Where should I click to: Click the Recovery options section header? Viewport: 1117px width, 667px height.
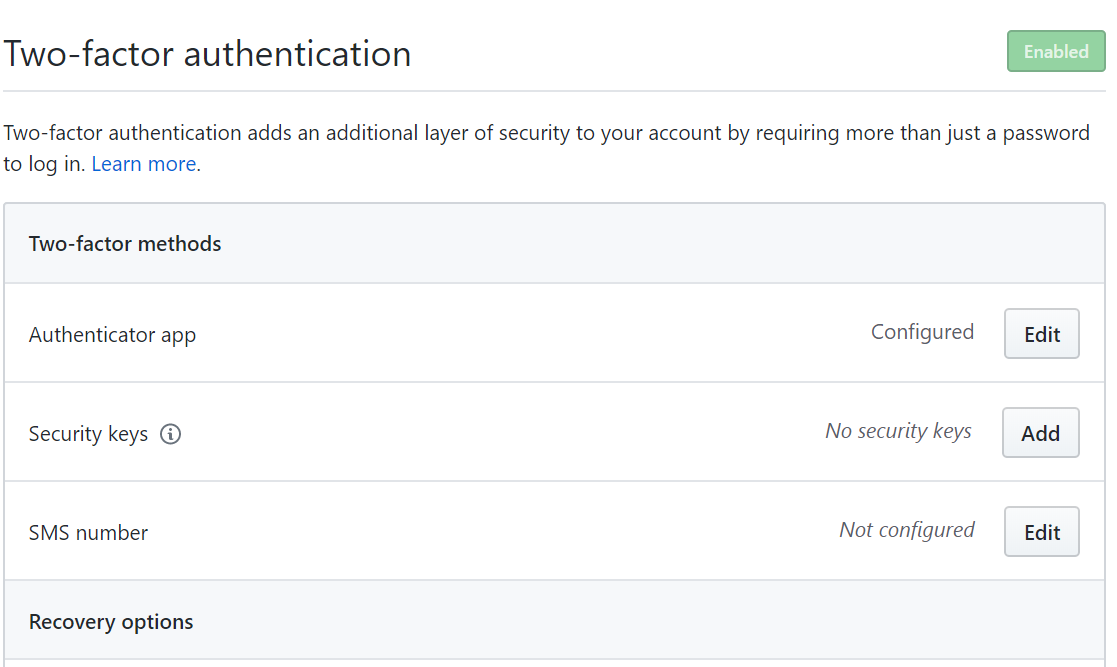coord(110,621)
